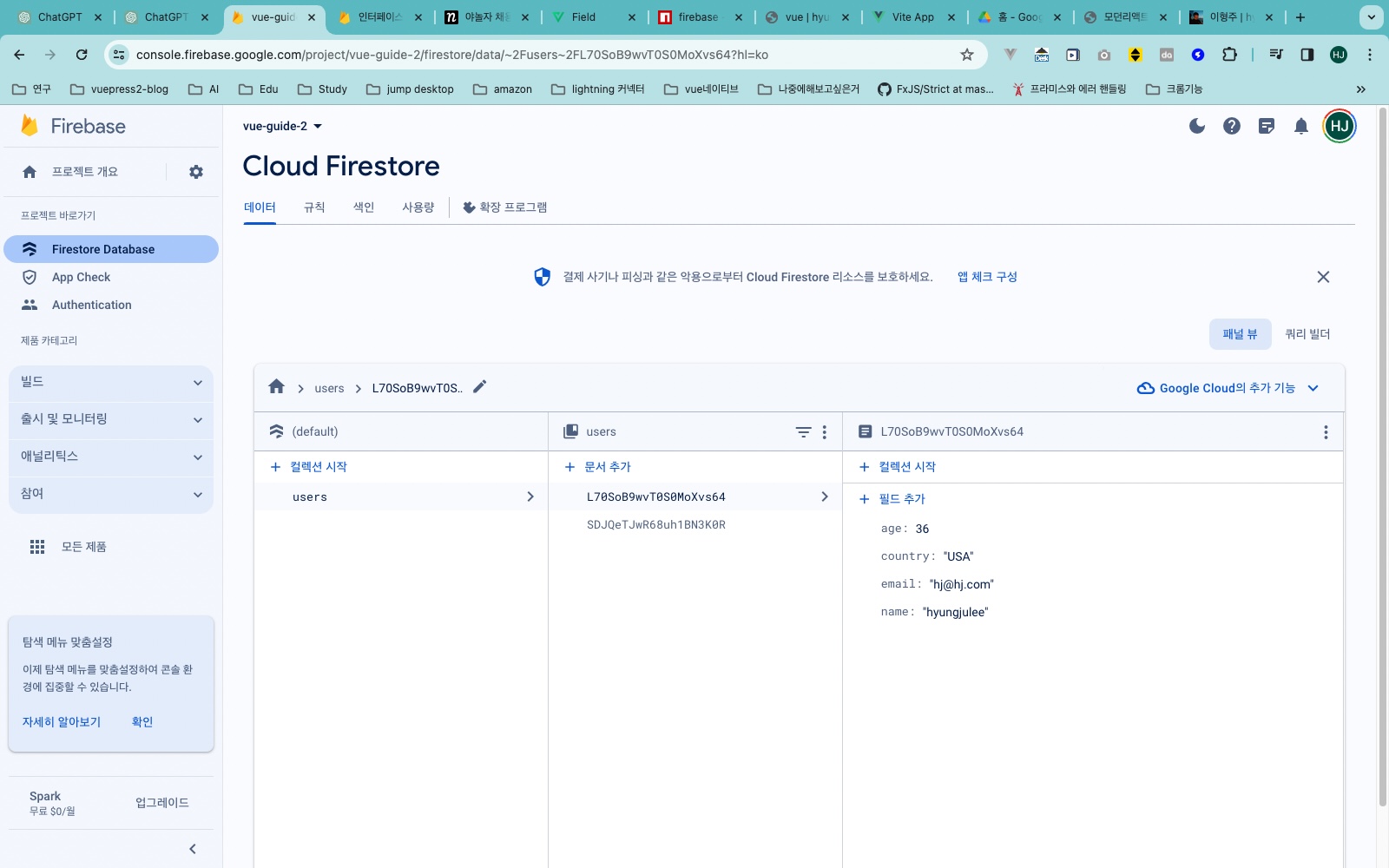Screen dimensions: 1389x868
Task: Select 쿼리 빌더 view
Action: (x=1307, y=334)
